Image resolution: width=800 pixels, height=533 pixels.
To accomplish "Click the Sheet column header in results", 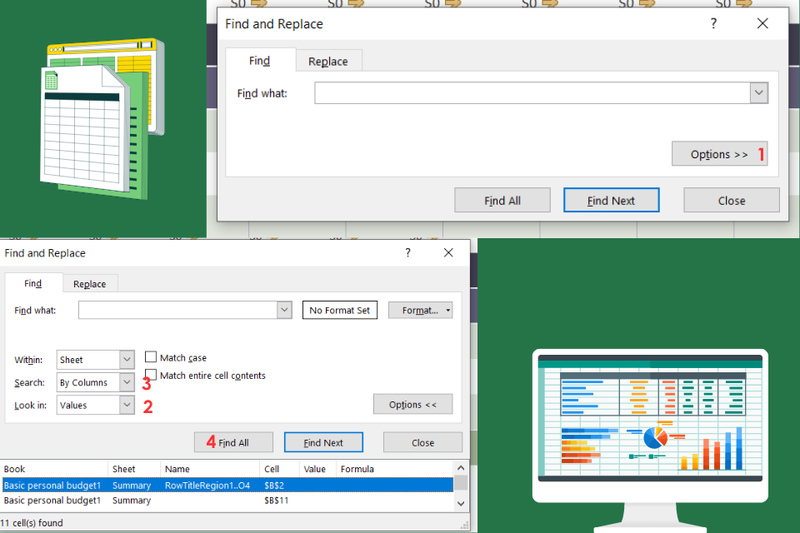I will point(134,469).
